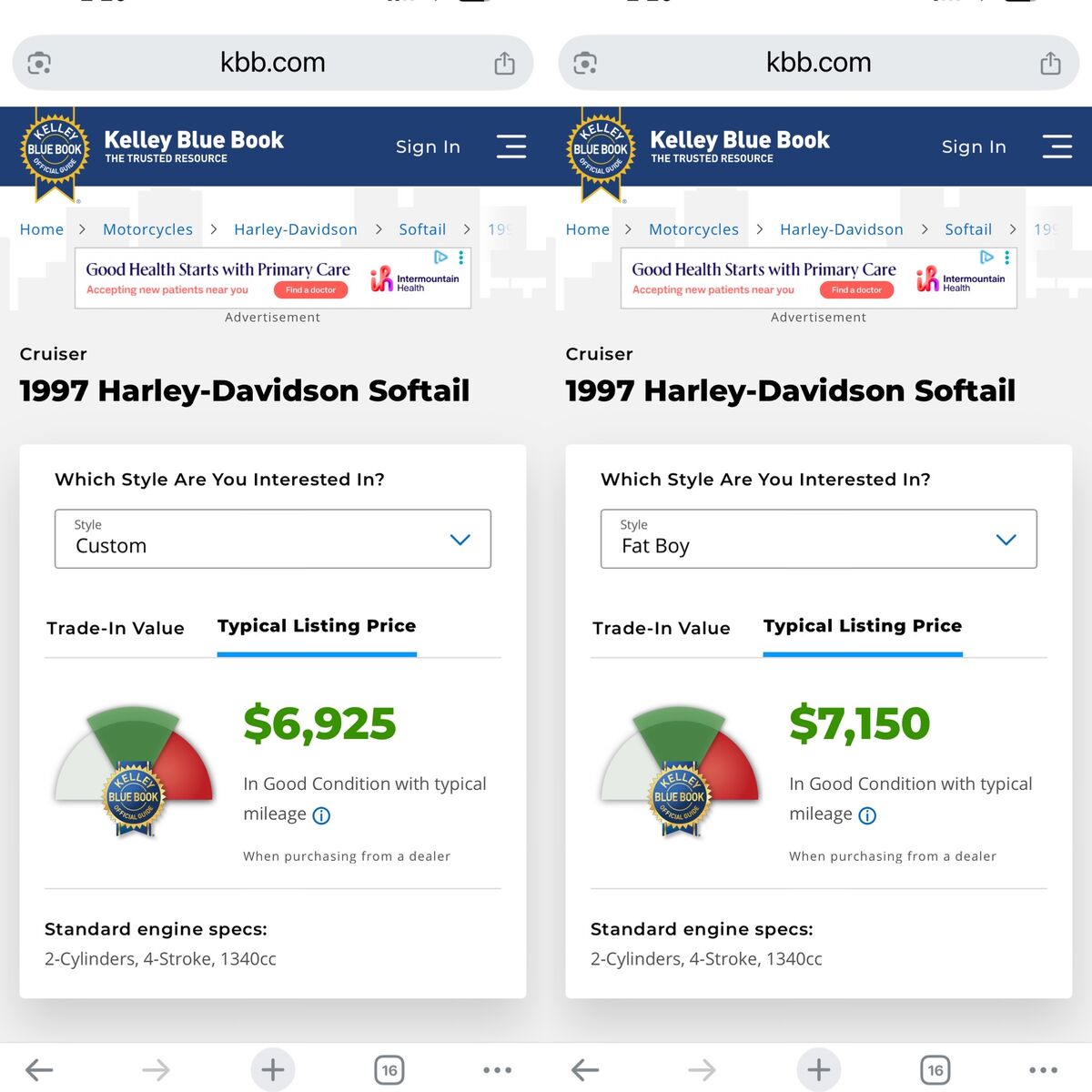Select Typical Listing Price tab on the right
Viewport: 1092px width, 1092px height.
tap(863, 626)
